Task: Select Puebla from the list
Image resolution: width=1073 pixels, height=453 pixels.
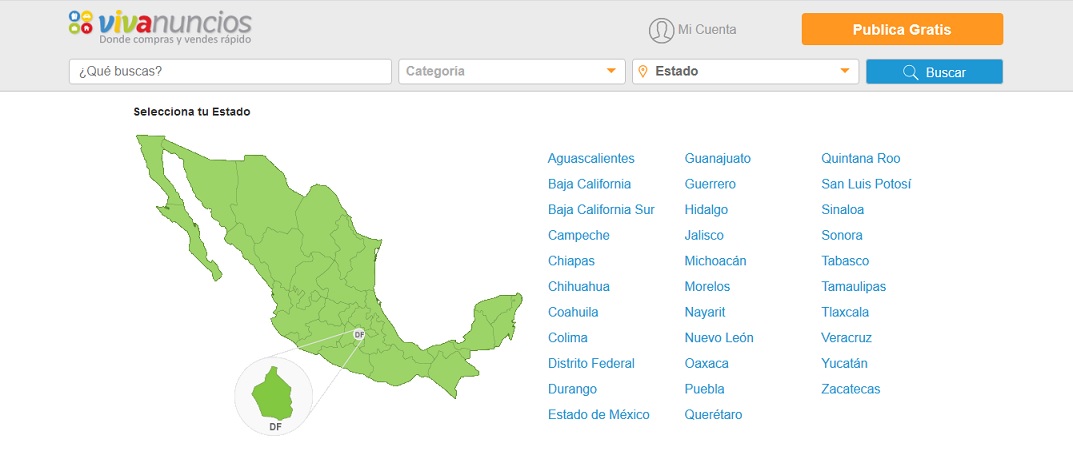Action: pyautogui.click(x=704, y=389)
